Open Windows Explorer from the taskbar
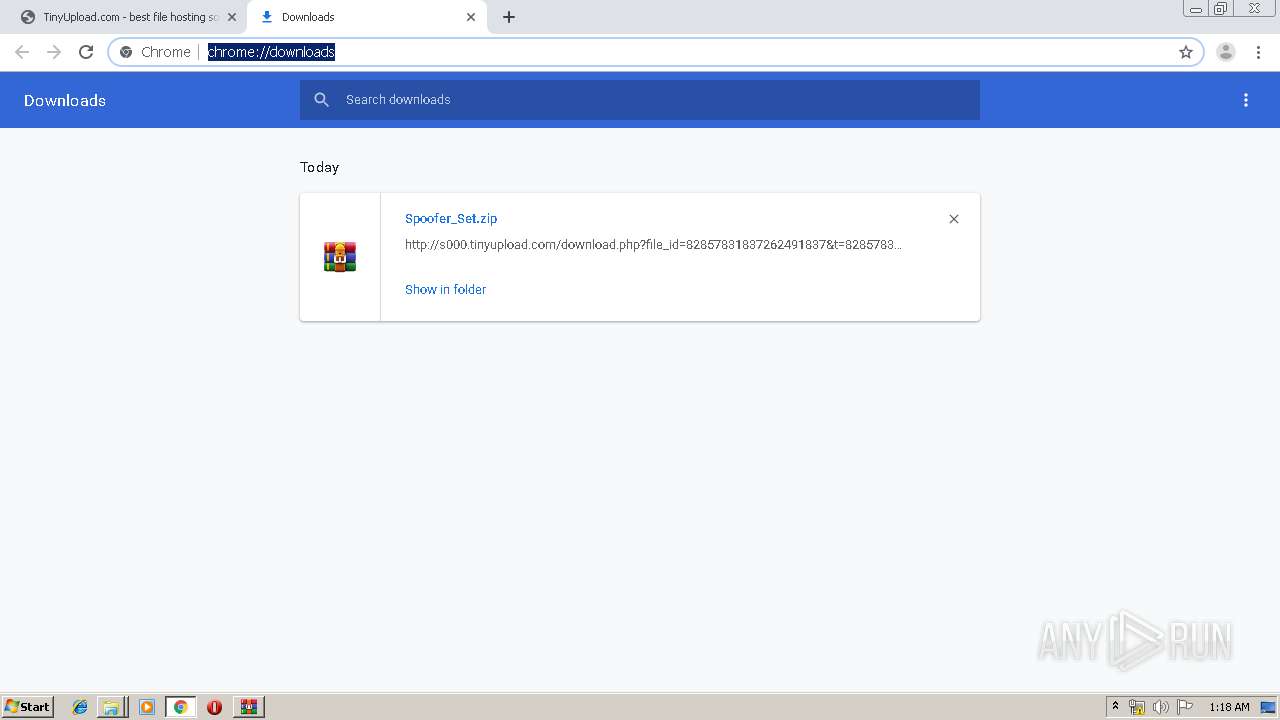1280x720 pixels. click(x=111, y=707)
